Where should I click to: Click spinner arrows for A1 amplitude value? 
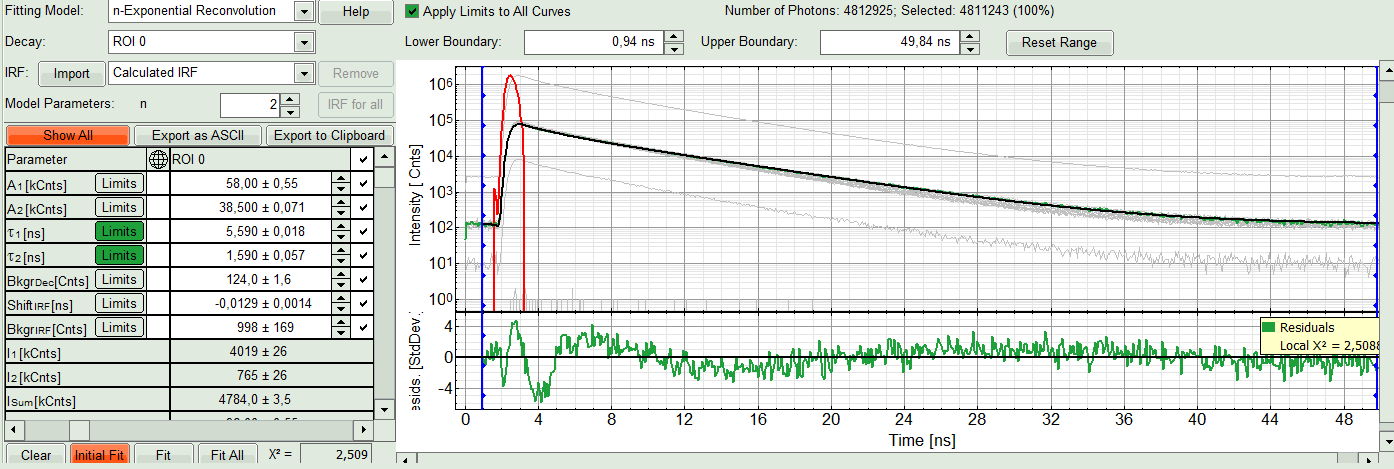click(x=341, y=183)
